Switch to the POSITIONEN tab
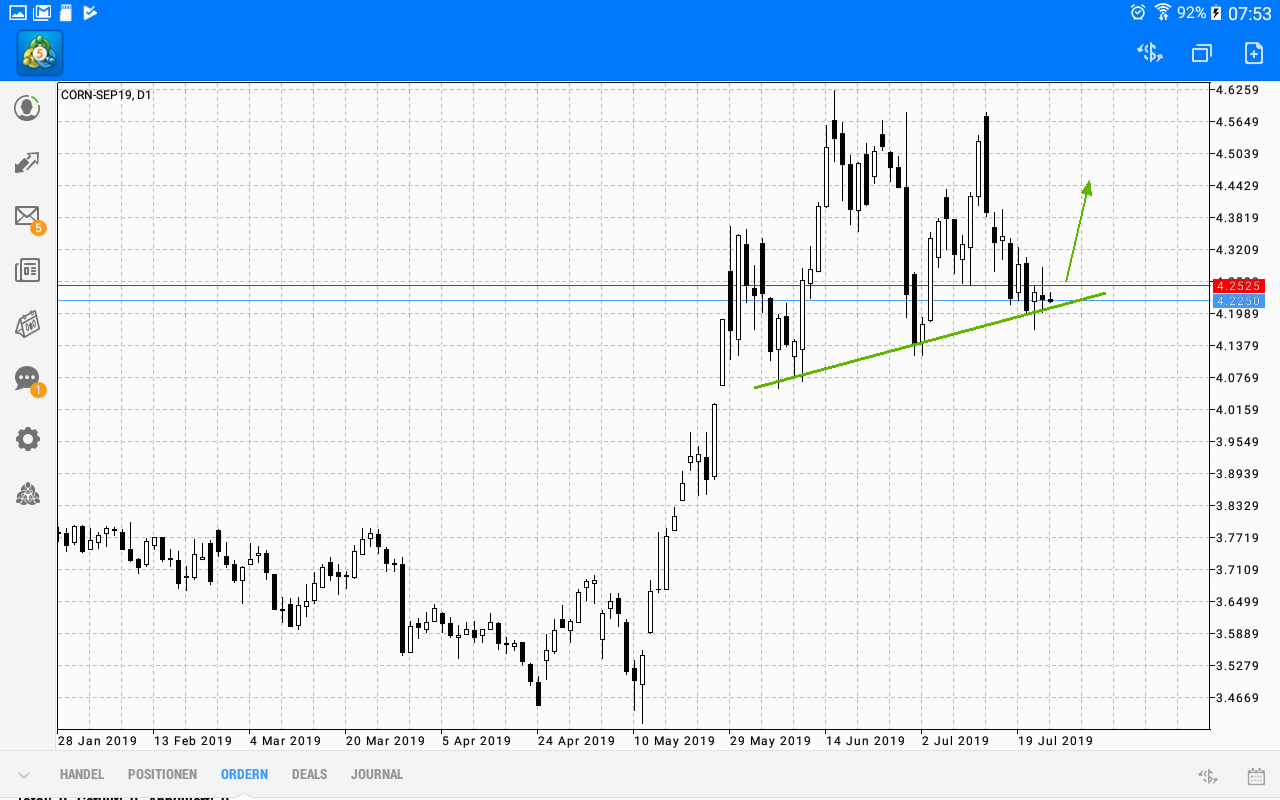Viewport: 1280px width, 800px height. [x=162, y=774]
